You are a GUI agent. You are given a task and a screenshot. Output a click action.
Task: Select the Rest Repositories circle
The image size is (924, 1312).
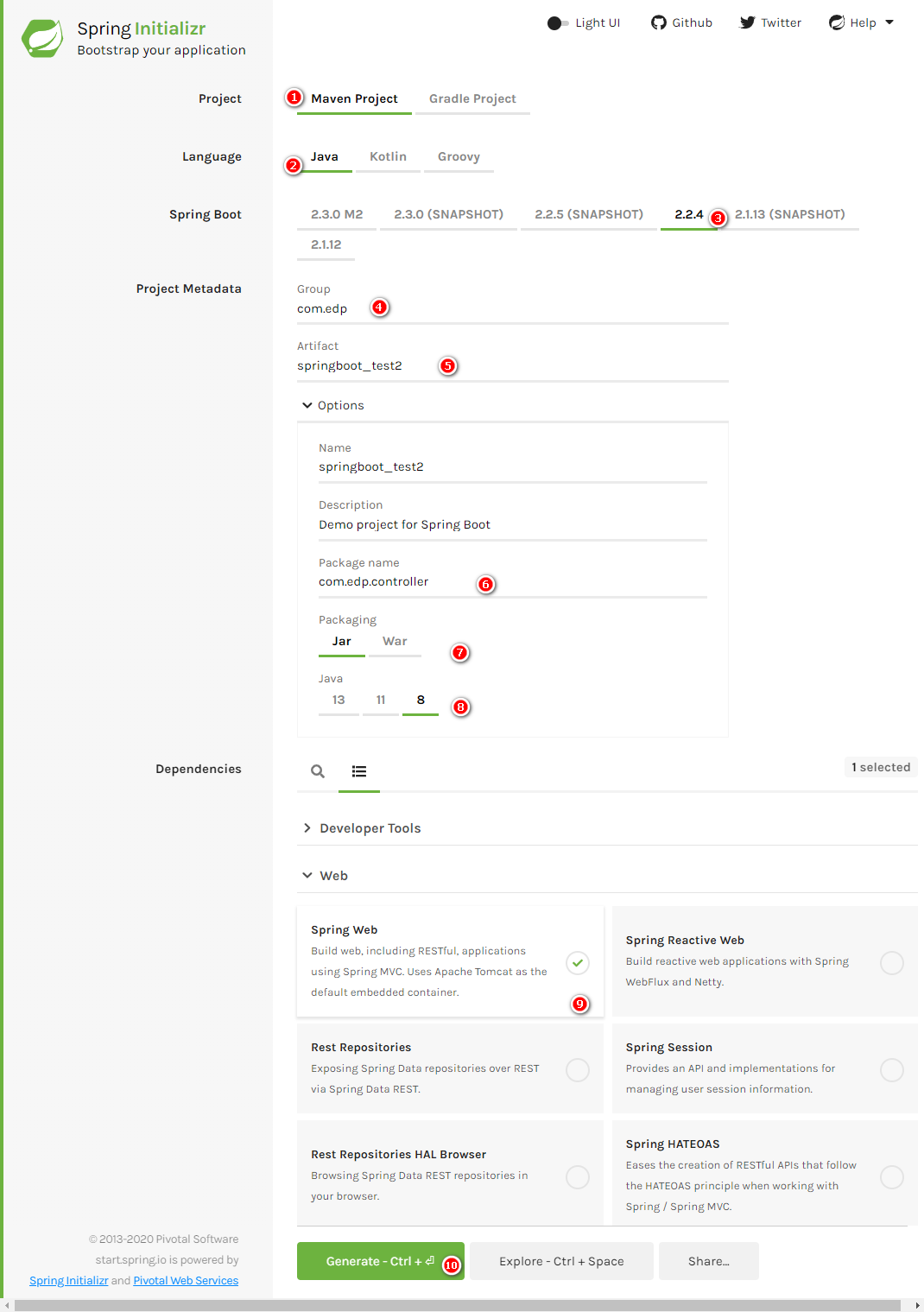(578, 1069)
